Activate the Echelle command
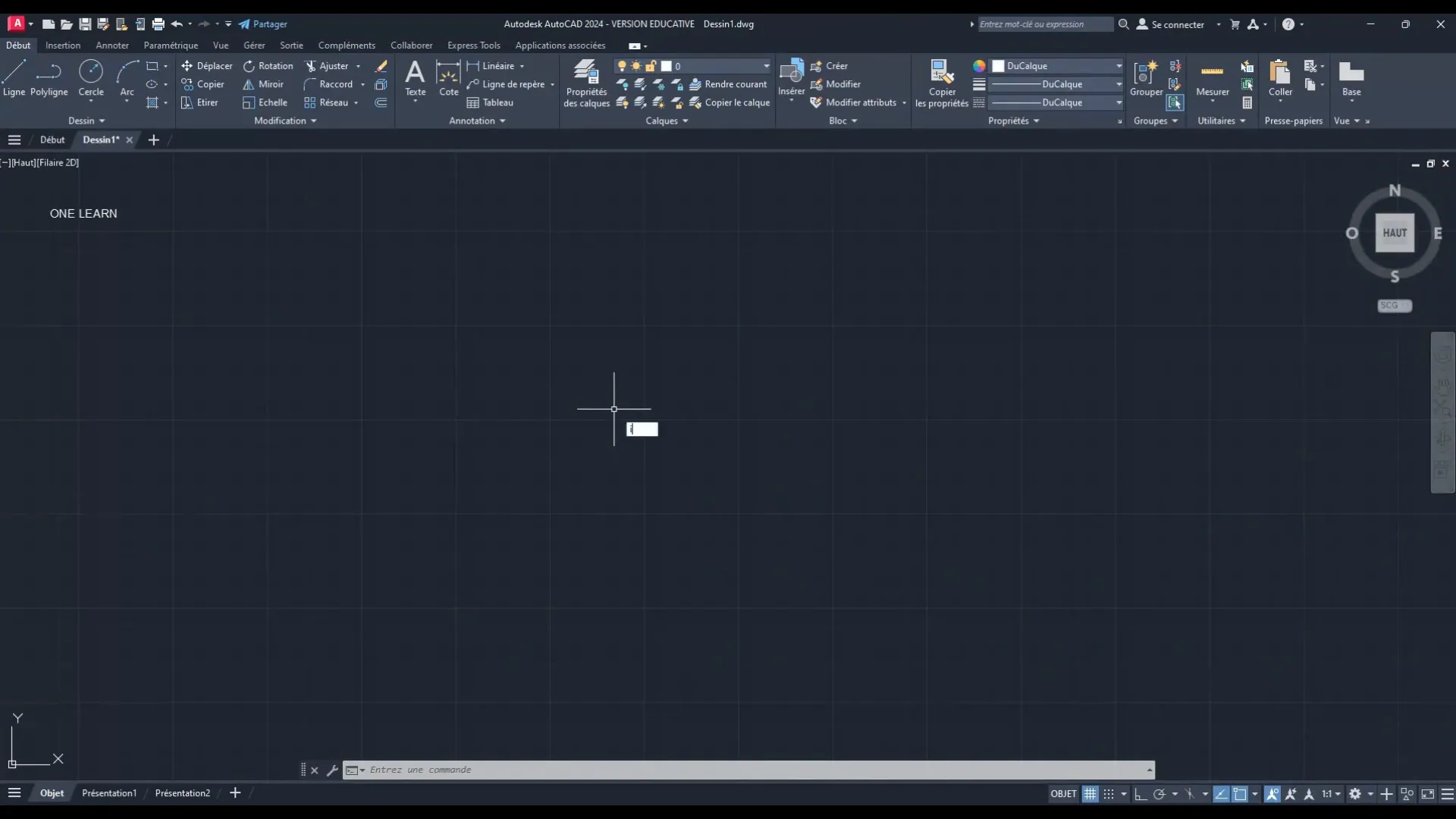The width and height of the screenshot is (1456, 819). [x=265, y=102]
